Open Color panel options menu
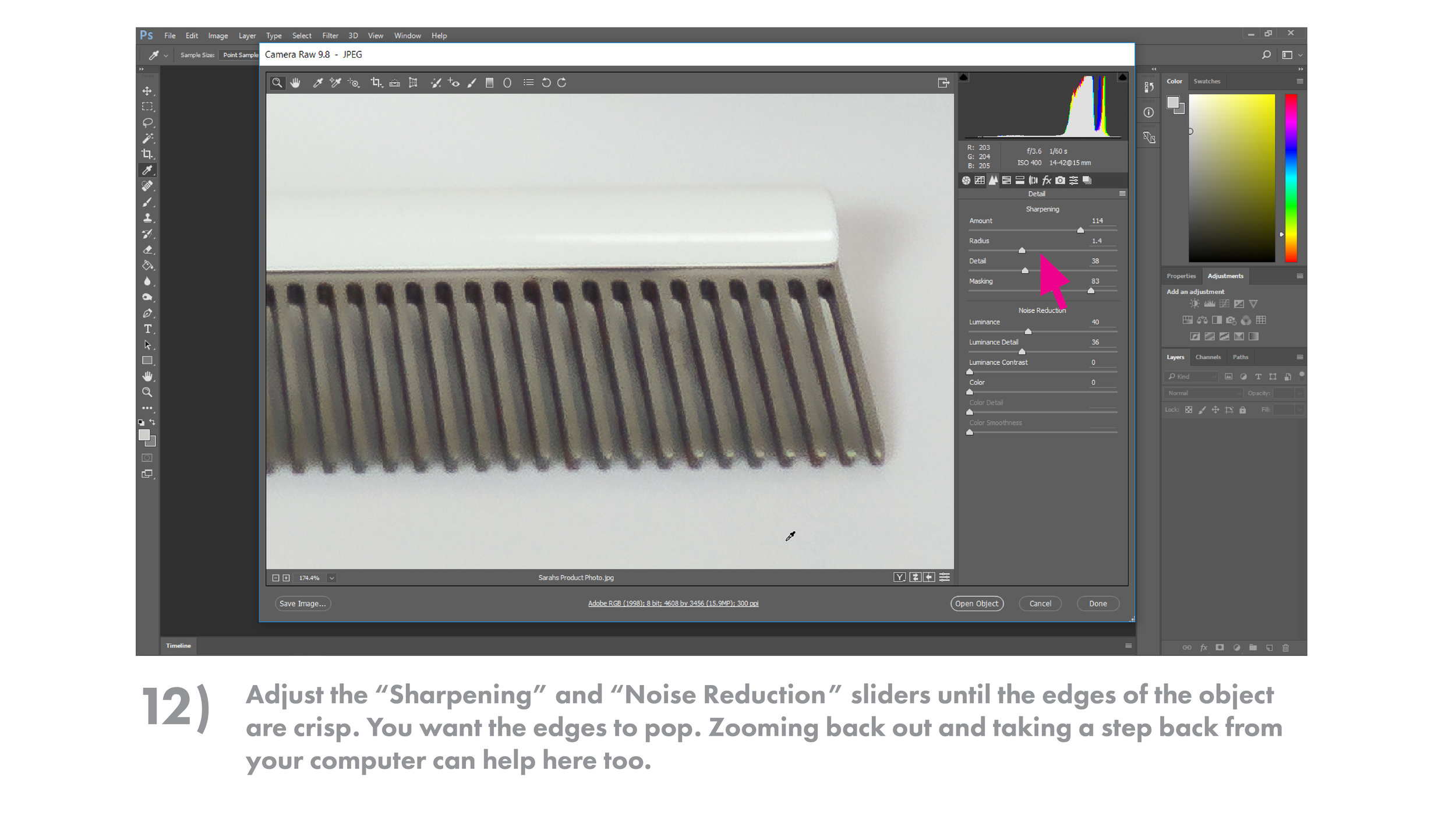This screenshot has height=819, width=1456. point(1299,82)
